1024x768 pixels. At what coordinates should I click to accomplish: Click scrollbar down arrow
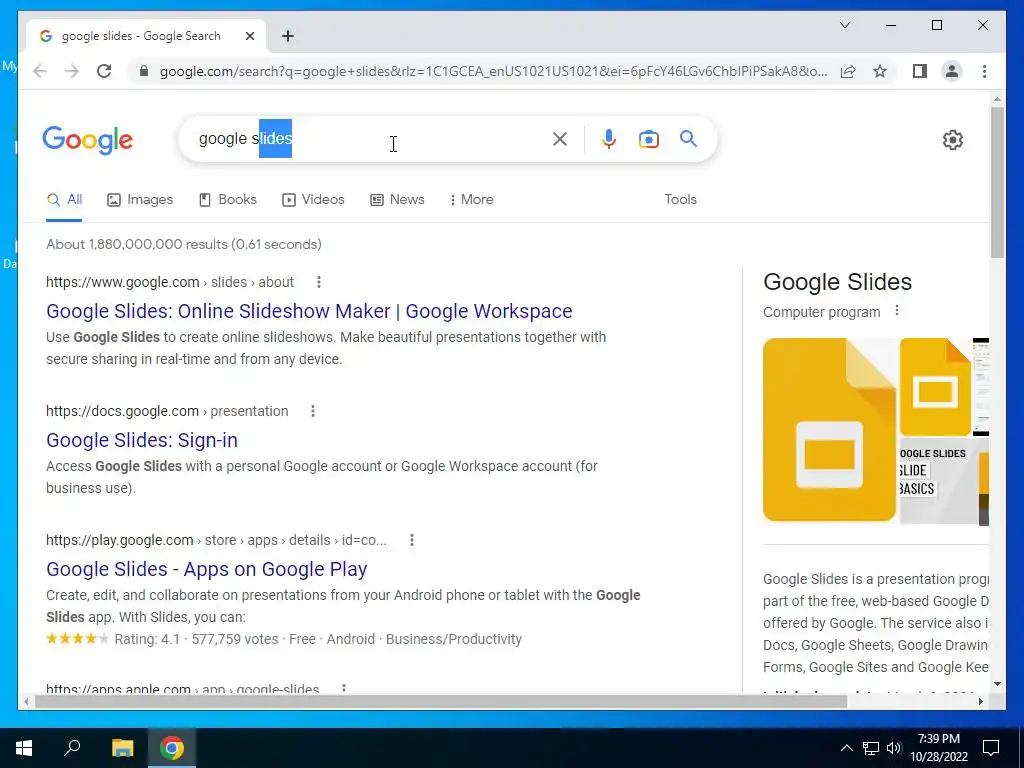point(997,684)
